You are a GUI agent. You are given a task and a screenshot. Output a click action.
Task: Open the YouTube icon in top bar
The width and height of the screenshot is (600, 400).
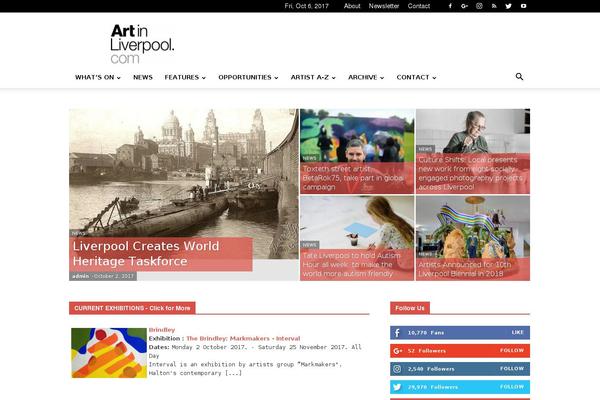523,6
